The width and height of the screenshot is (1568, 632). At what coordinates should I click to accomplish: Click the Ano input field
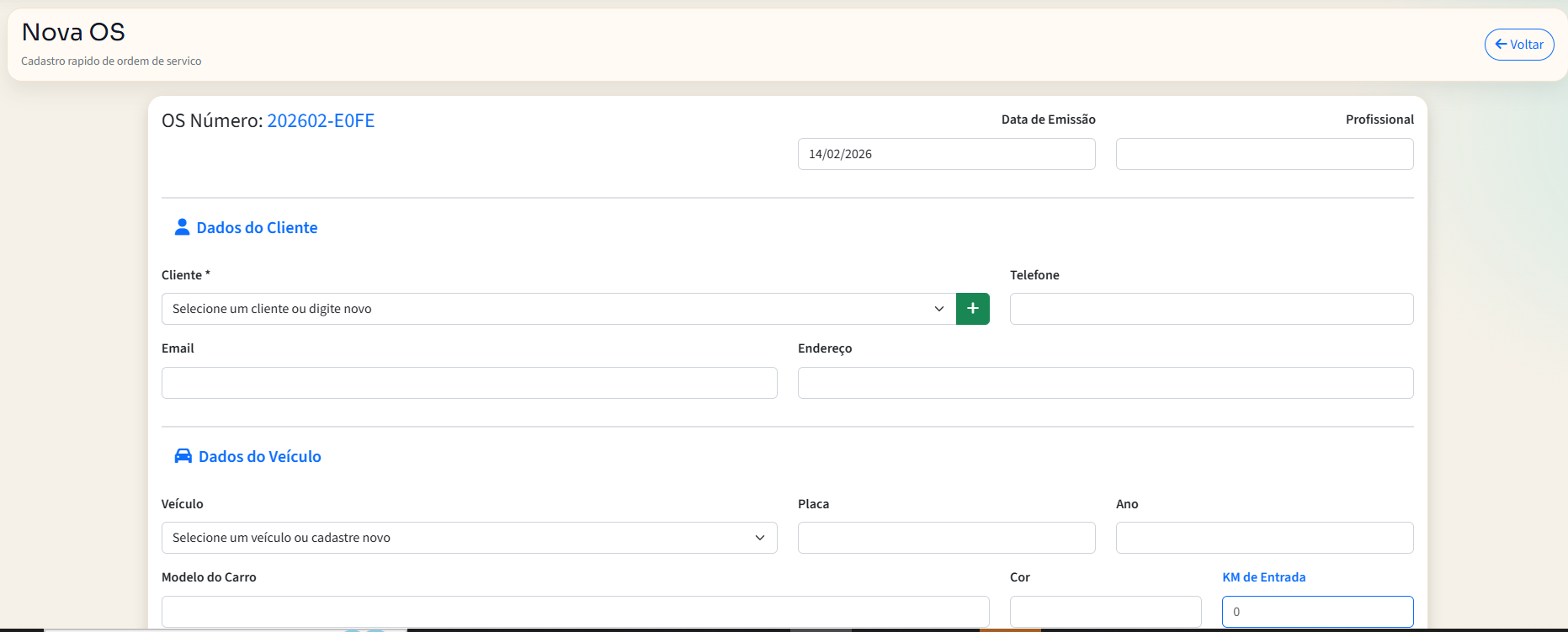1264,538
